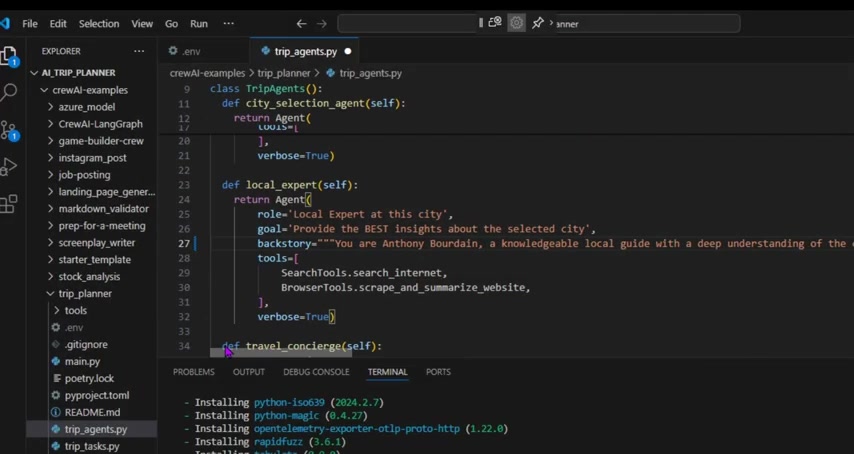The height and width of the screenshot is (454, 854).
Task: Click the trip_planner breadcrumb
Action: coord(283,73)
